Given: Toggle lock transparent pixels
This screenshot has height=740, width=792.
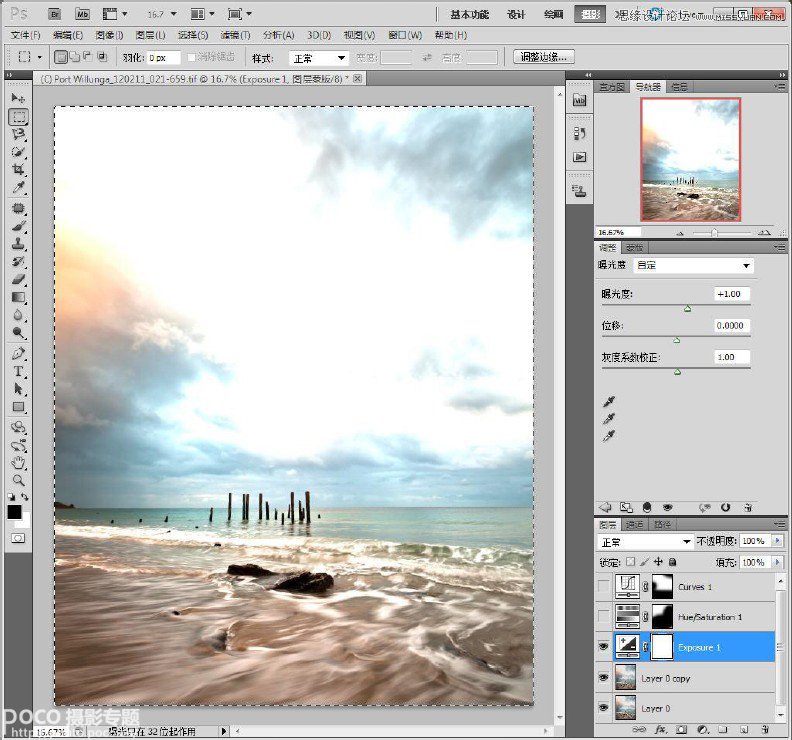Looking at the screenshot, I should (x=630, y=562).
